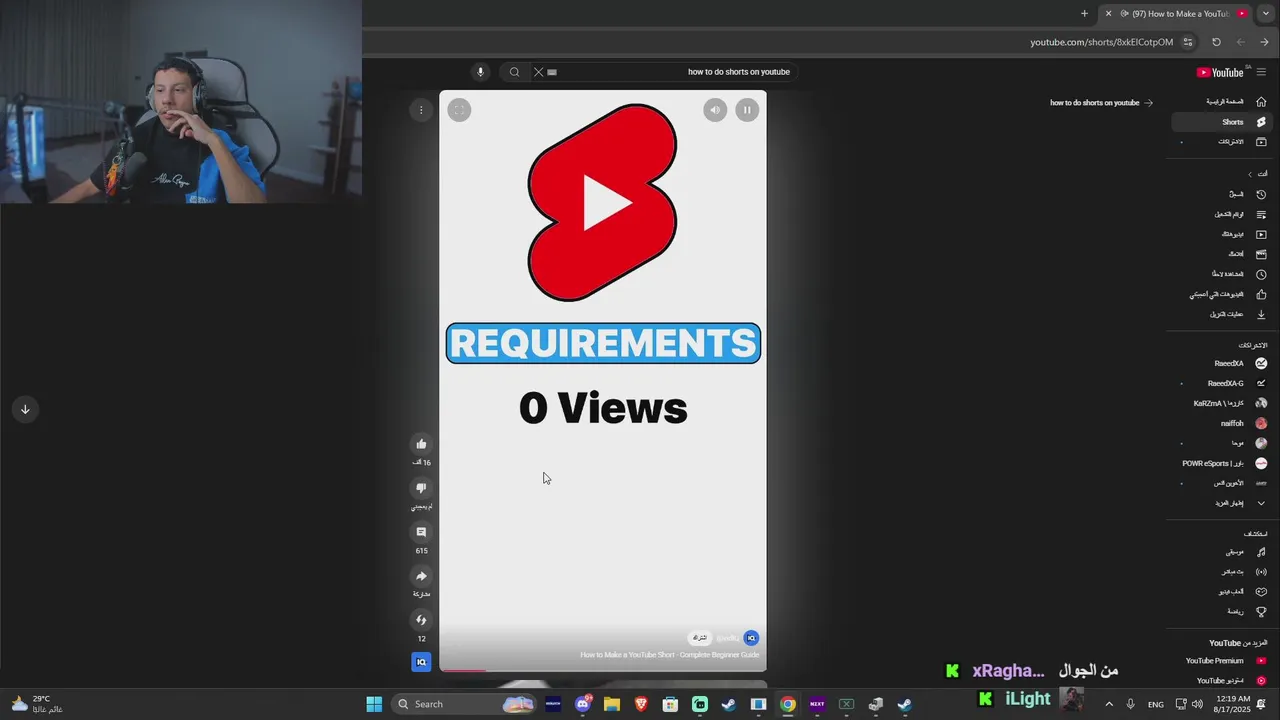Open RaeedXA subscription channel
The image size is (1280, 720).
1221,363
